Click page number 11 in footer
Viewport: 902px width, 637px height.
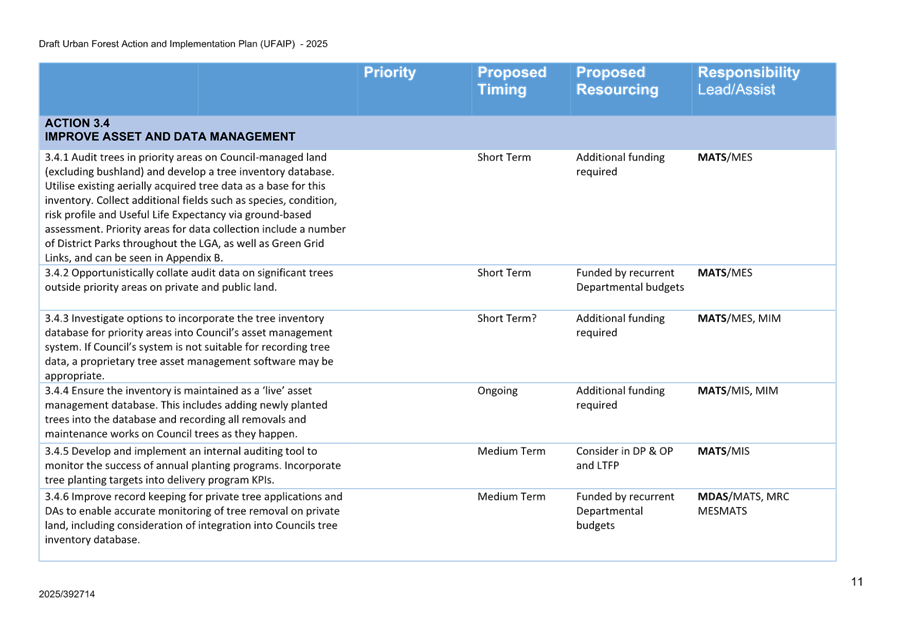pos(857,582)
